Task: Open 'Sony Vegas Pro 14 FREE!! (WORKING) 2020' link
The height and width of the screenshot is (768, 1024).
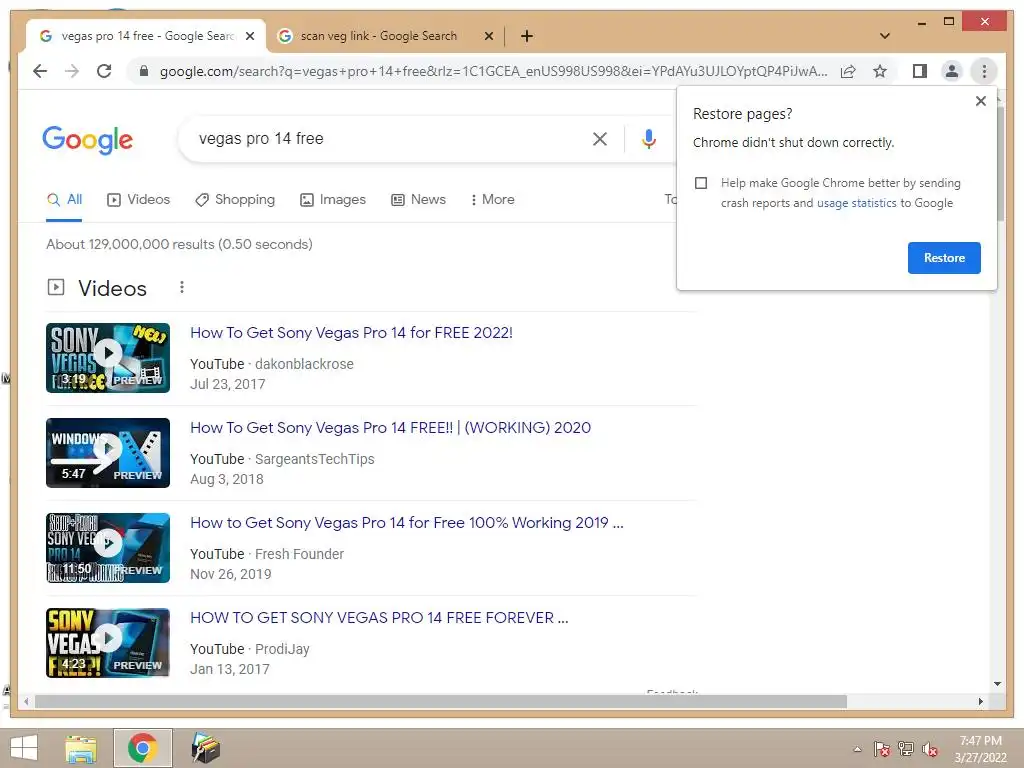Action: click(391, 428)
